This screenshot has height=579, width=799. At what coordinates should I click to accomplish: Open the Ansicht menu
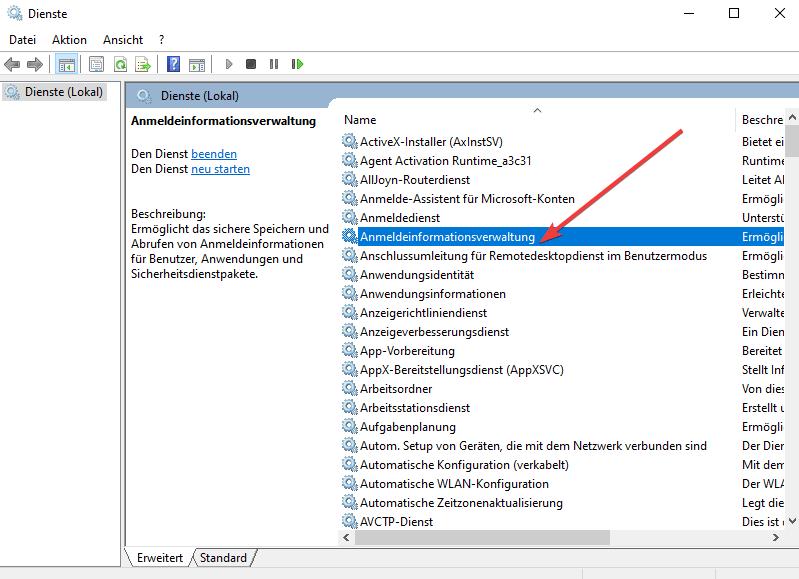pos(123,40)
